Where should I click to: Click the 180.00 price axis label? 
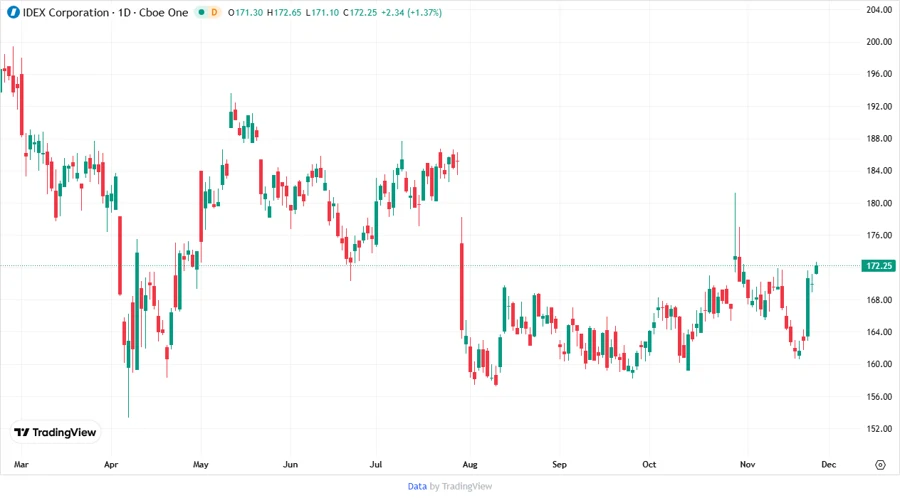click(x=879, y=203)
